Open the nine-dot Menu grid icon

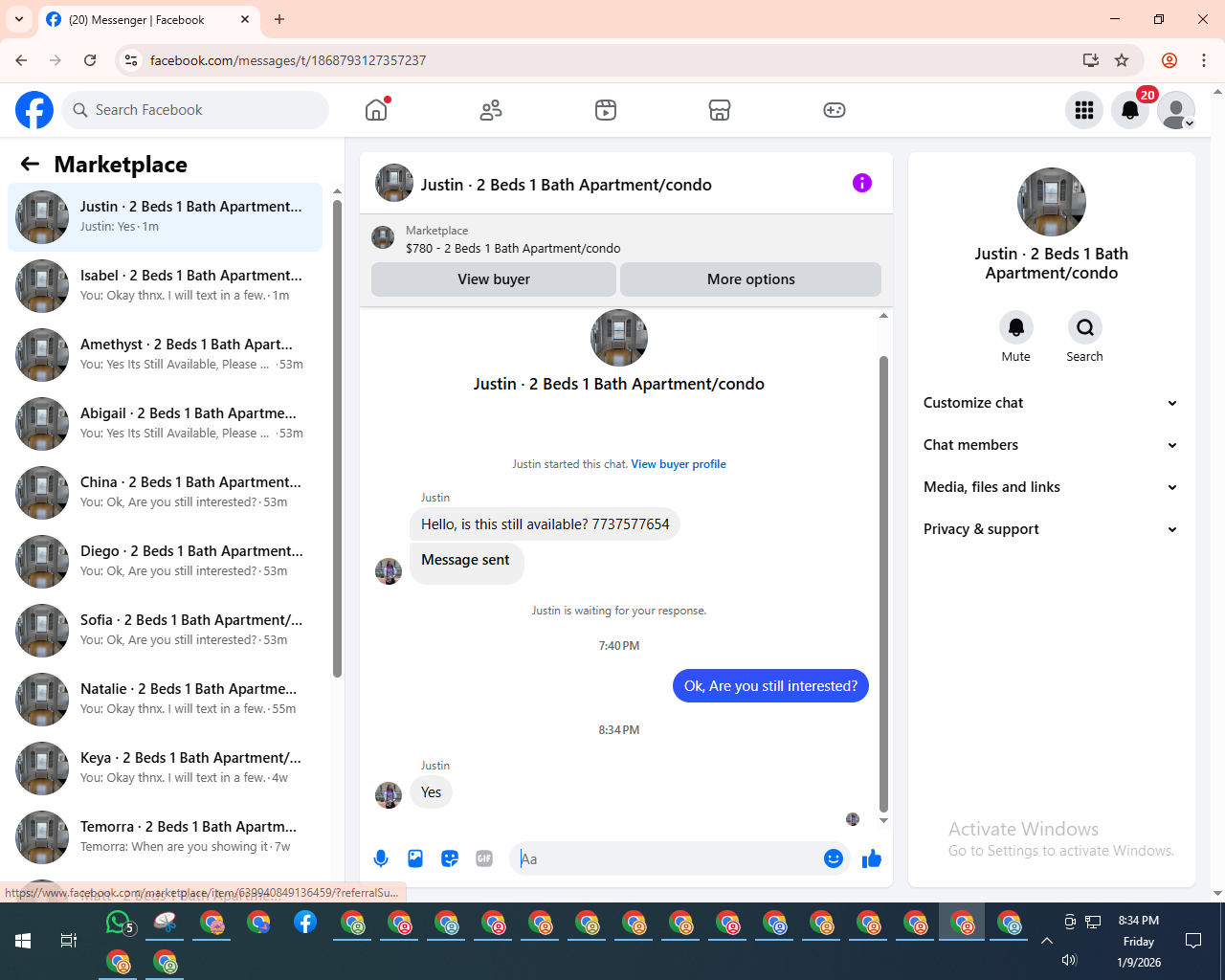pos(1084,110)
